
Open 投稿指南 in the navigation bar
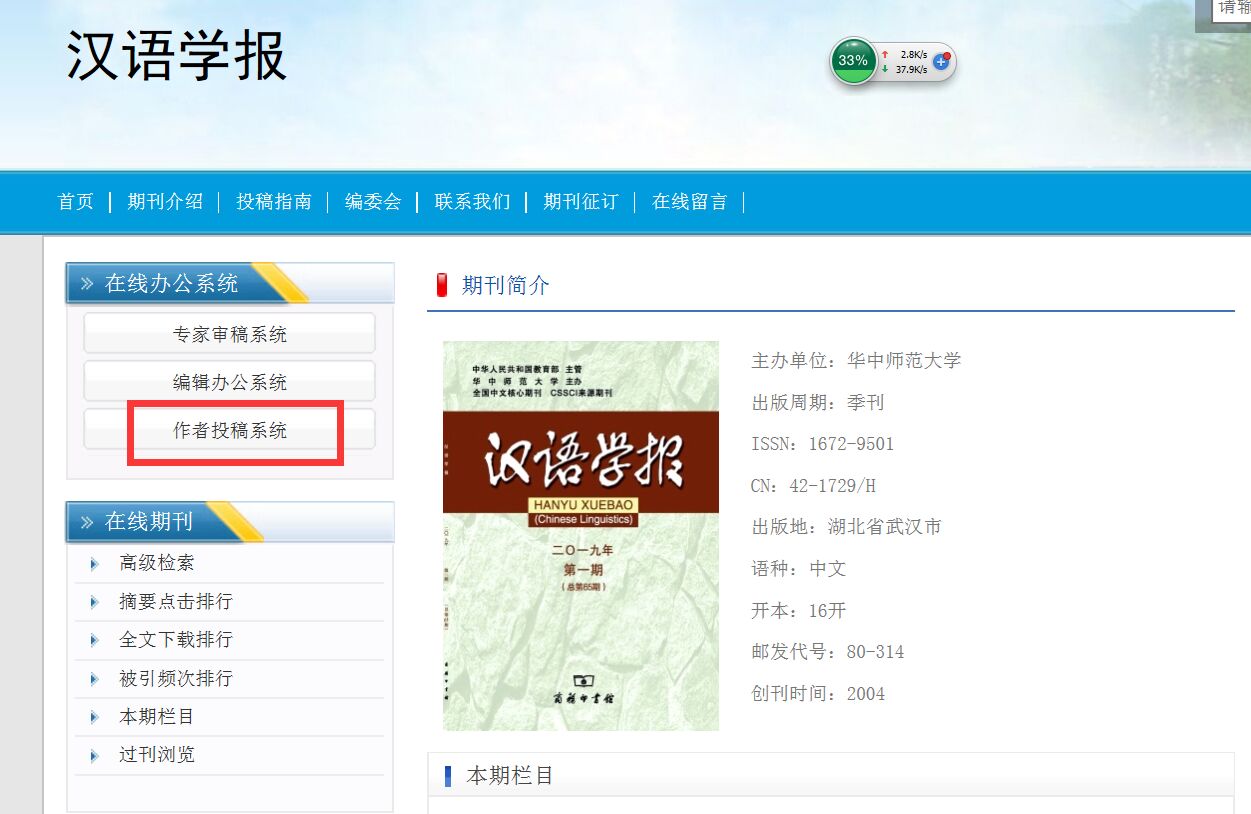[274, 202]
